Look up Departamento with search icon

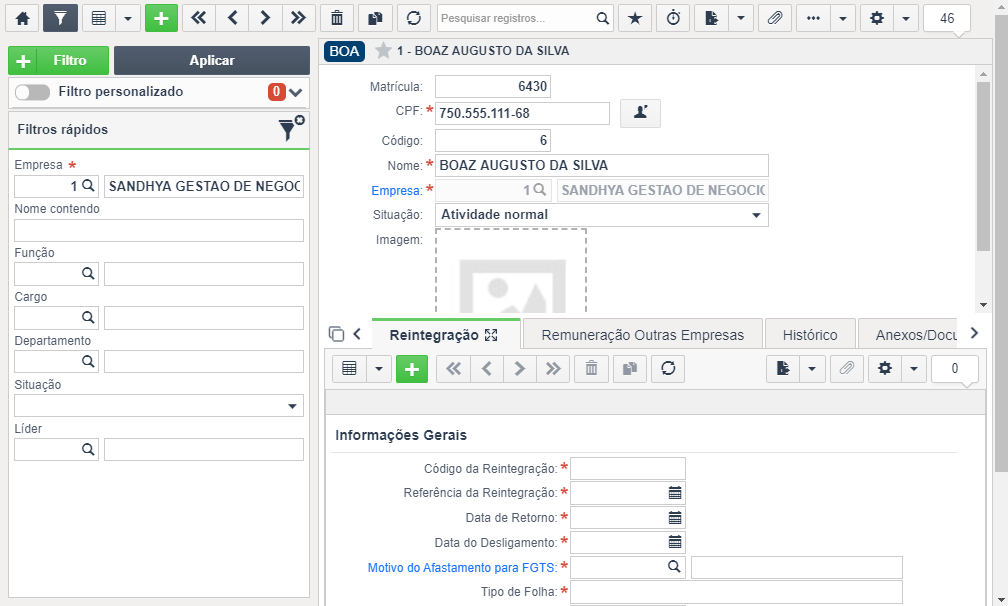tap(88, 361)
